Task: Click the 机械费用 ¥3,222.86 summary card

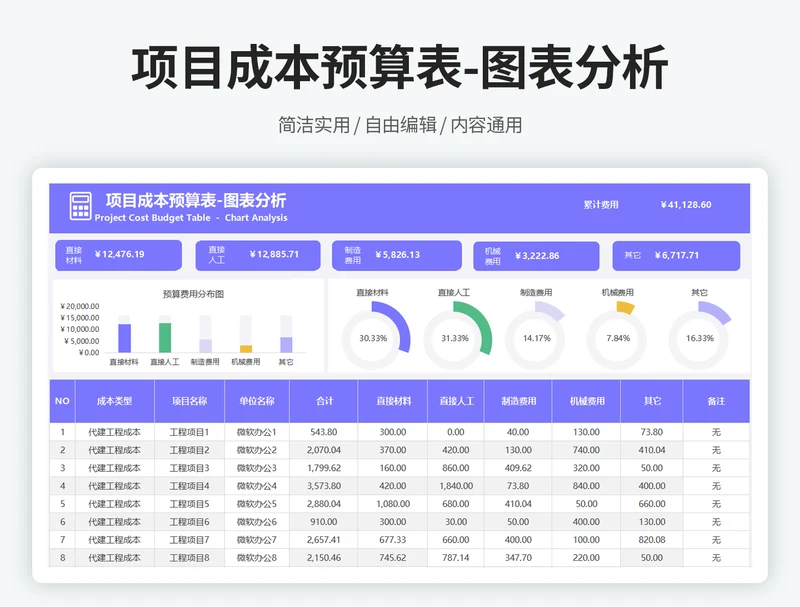Action: pyautogui.click(x=536, y=256)
